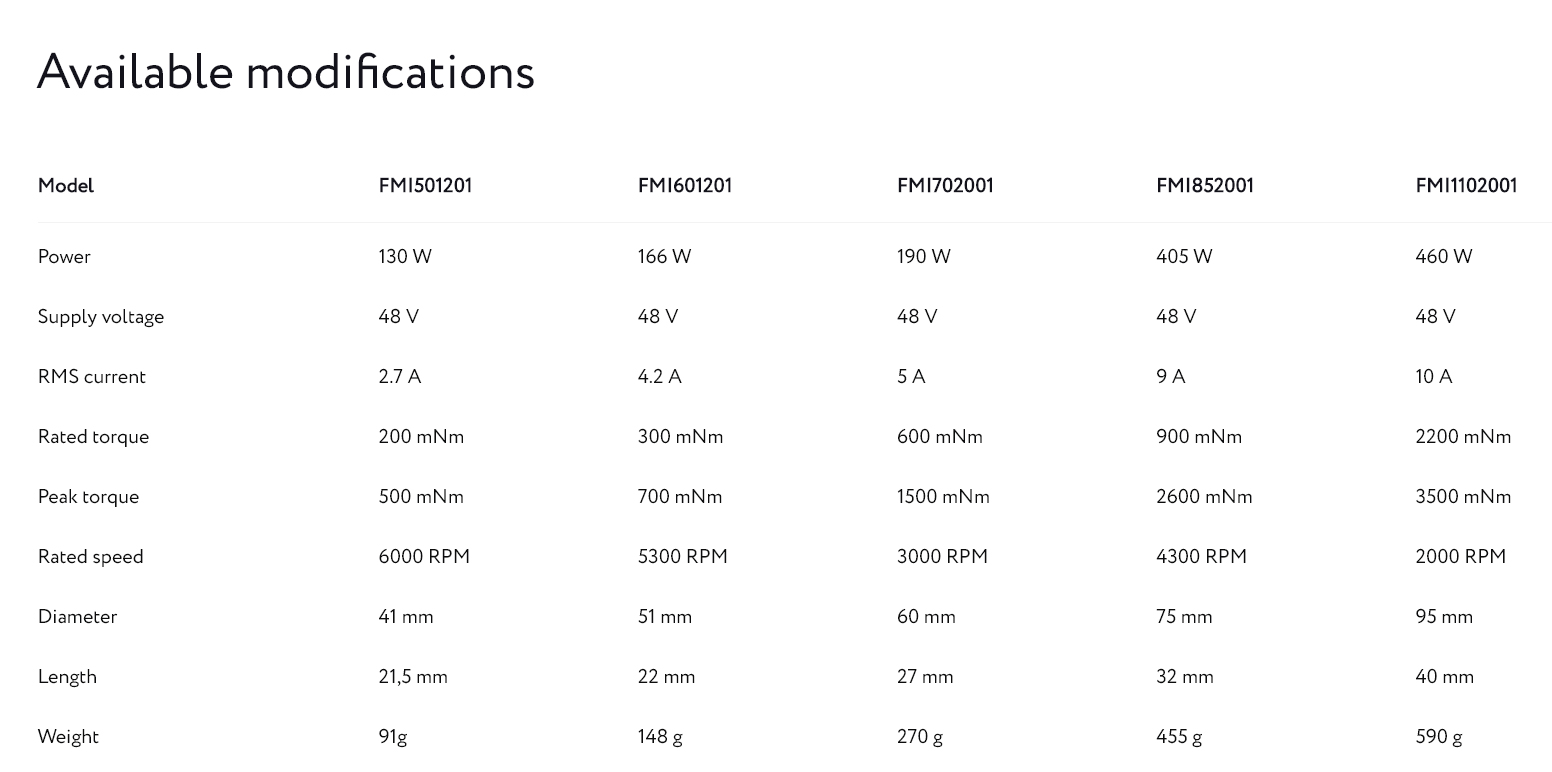Click the FMI601201 model header
The height and width of the screenshot is (772, 1552).
(685, 186)
